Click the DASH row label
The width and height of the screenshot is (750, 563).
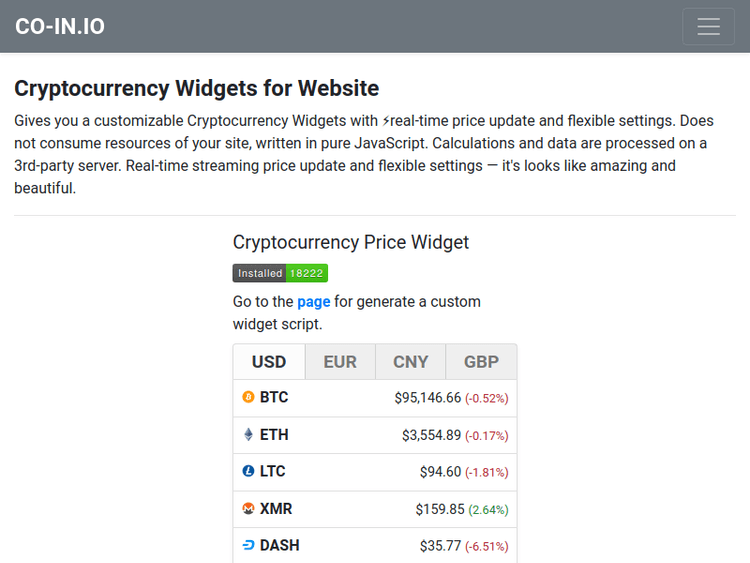[x=280, y=546]
